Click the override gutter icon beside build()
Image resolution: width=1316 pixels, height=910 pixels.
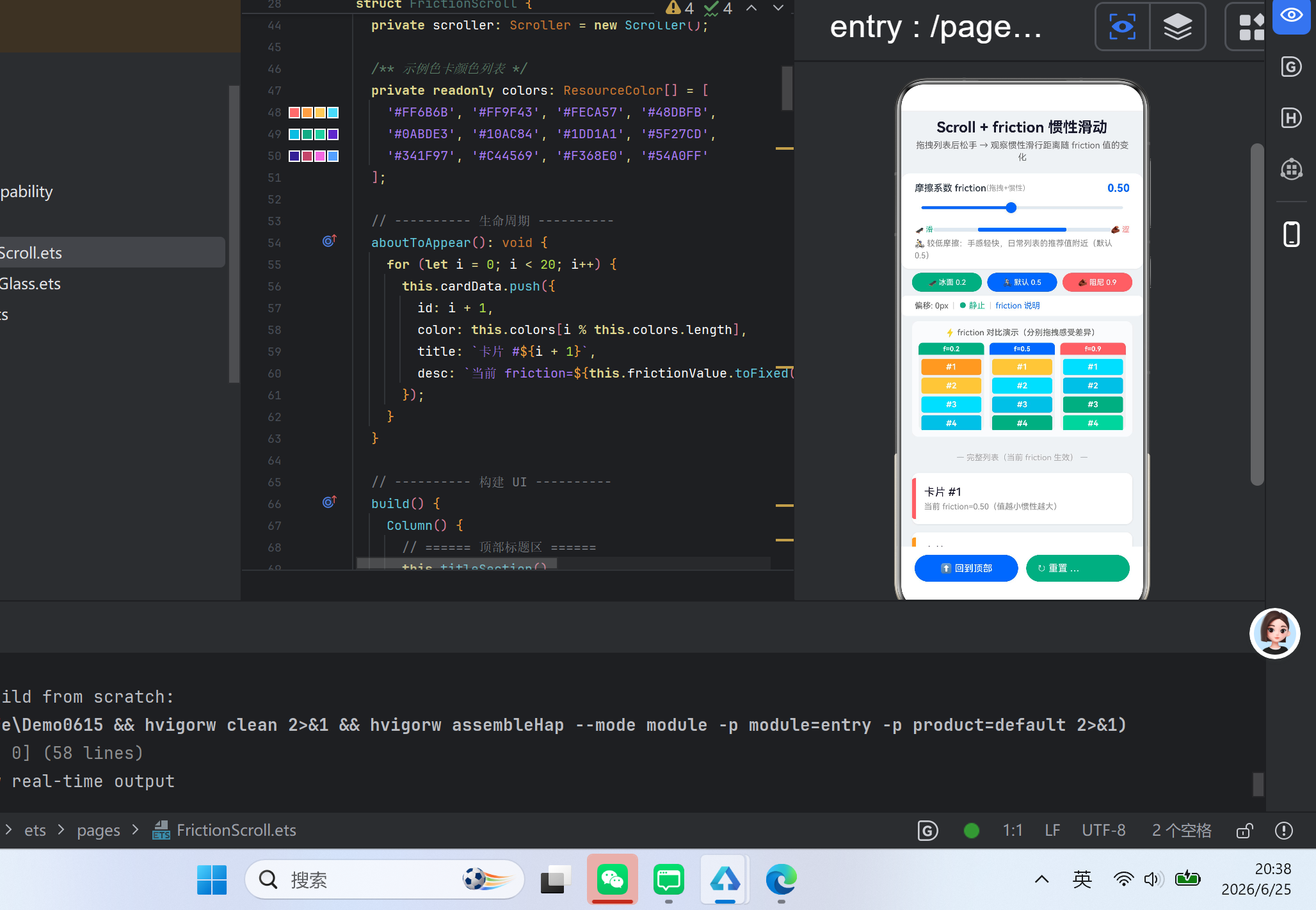pos(329,502)
